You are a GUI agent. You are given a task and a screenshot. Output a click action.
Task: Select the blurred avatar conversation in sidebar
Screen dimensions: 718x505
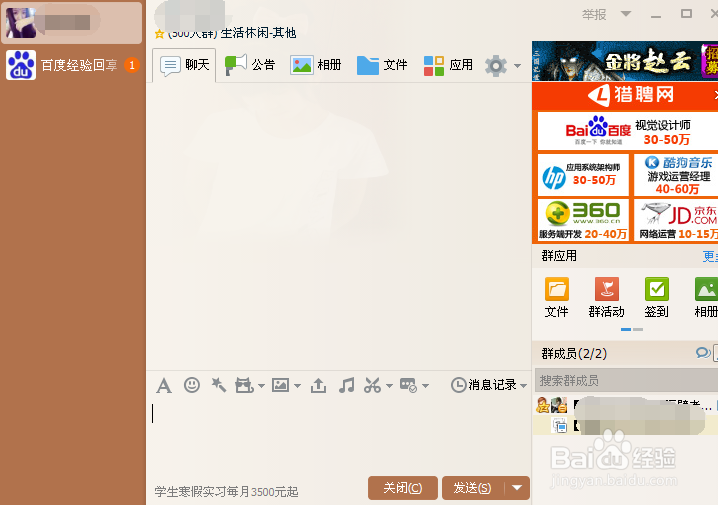tap(72, 22)
